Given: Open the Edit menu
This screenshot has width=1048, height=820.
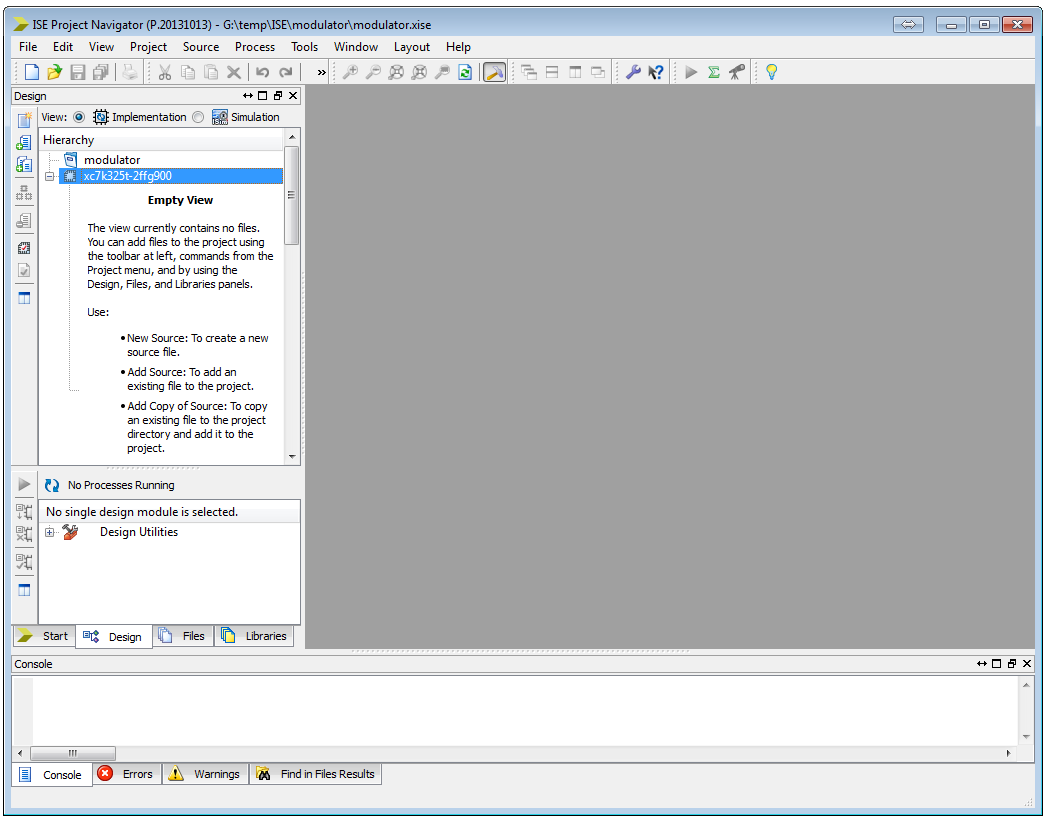Looking at the screenshot, I should (x=63, y=47).
